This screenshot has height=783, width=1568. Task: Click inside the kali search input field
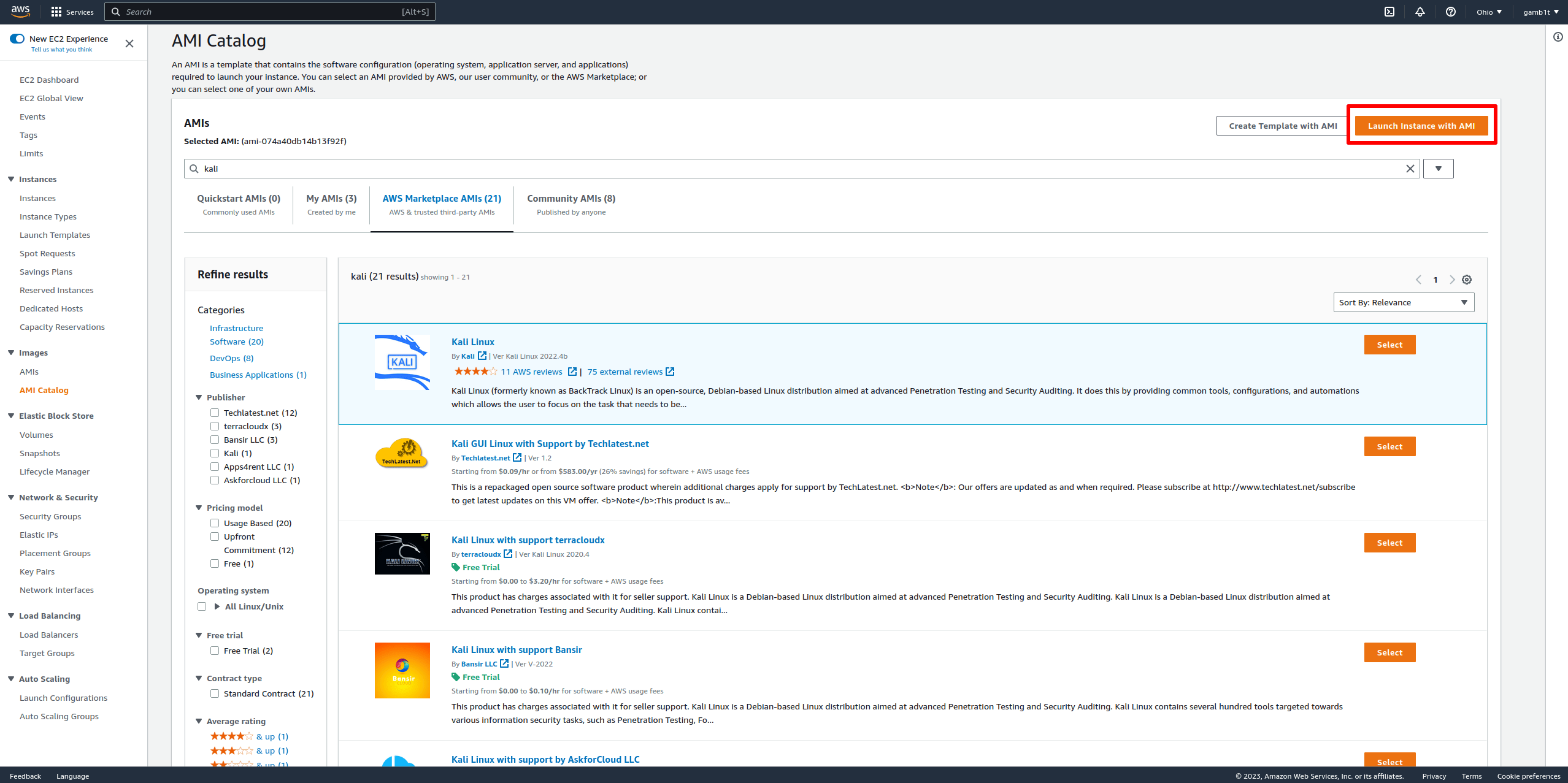coord(797,169)
